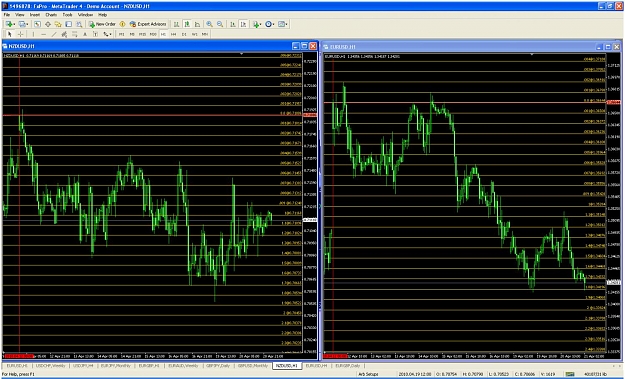The image size is (625, 379).
Task: Open the View menu
Action: (20, 15)
